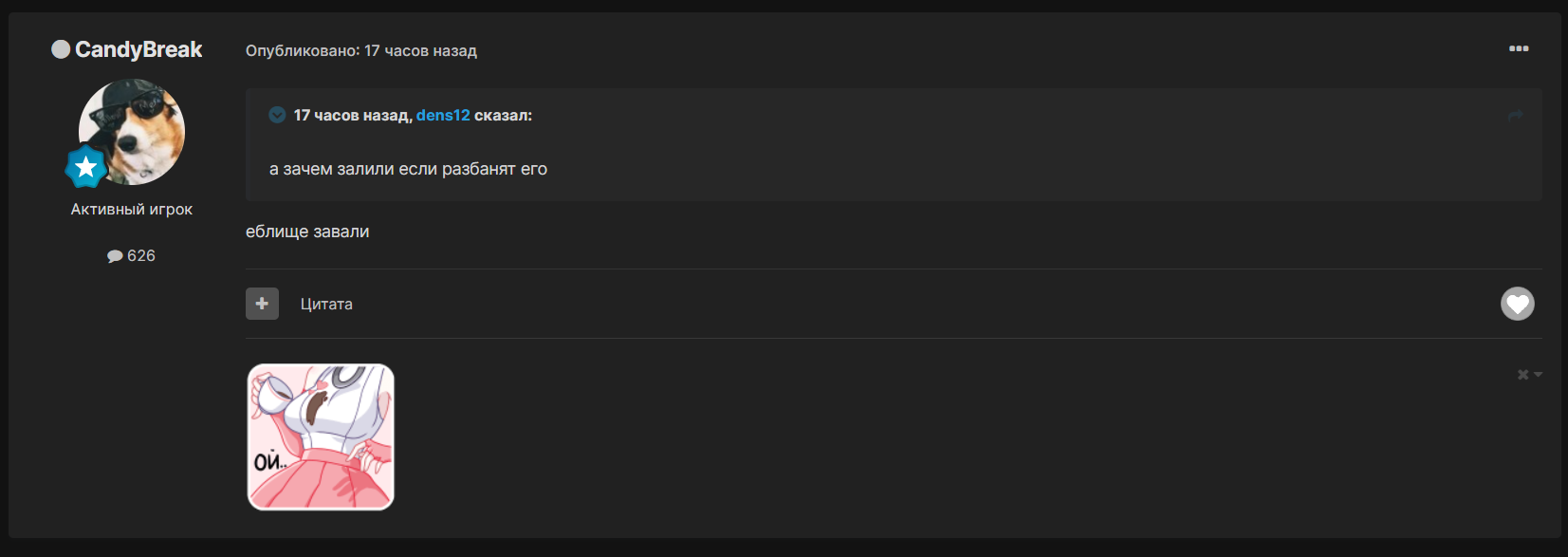Toggle the plus multi-quote button
Screen dimensions: 1568x557
pos(262,304)
